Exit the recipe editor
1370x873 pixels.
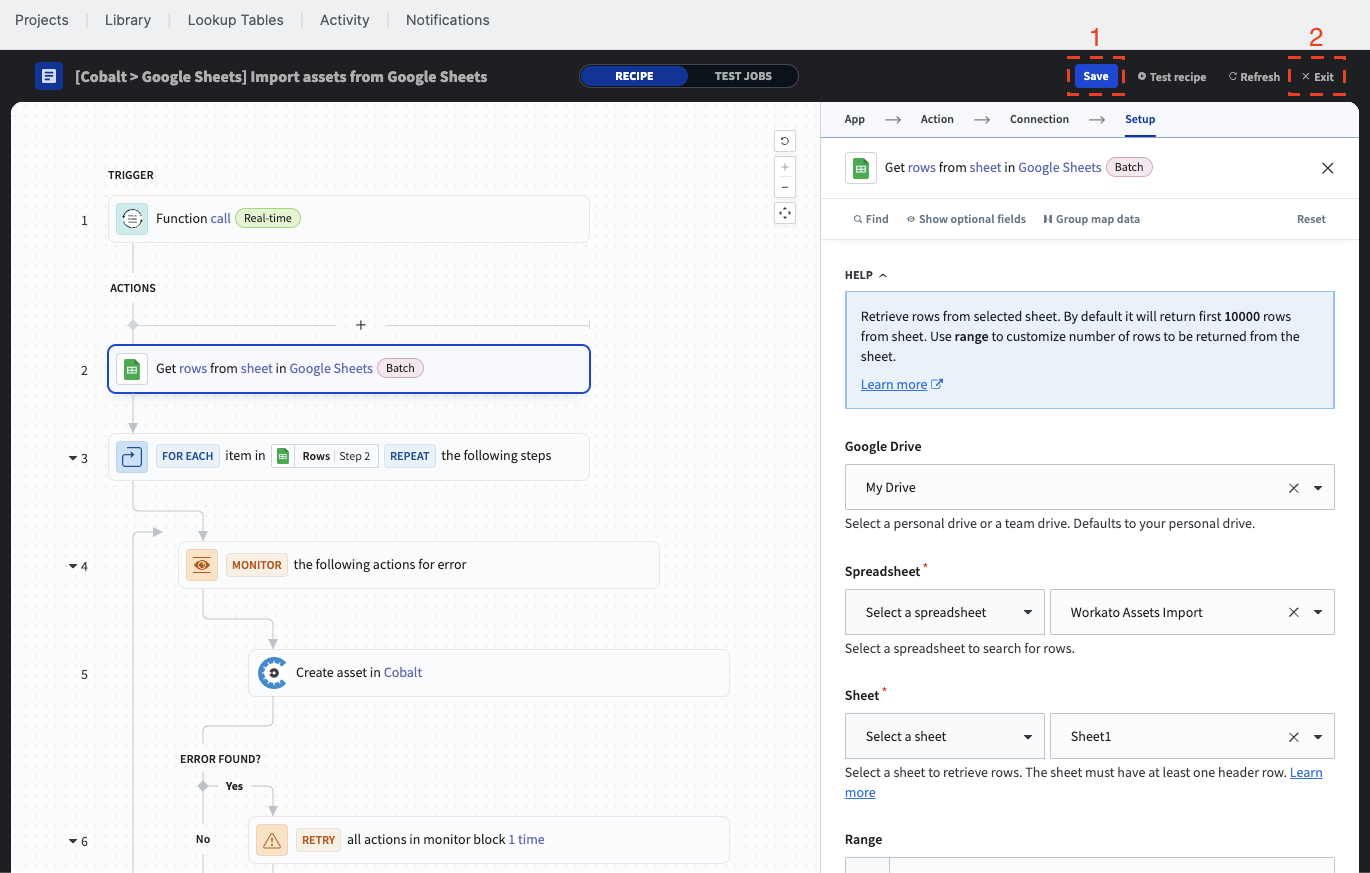tap(1317, 77)
